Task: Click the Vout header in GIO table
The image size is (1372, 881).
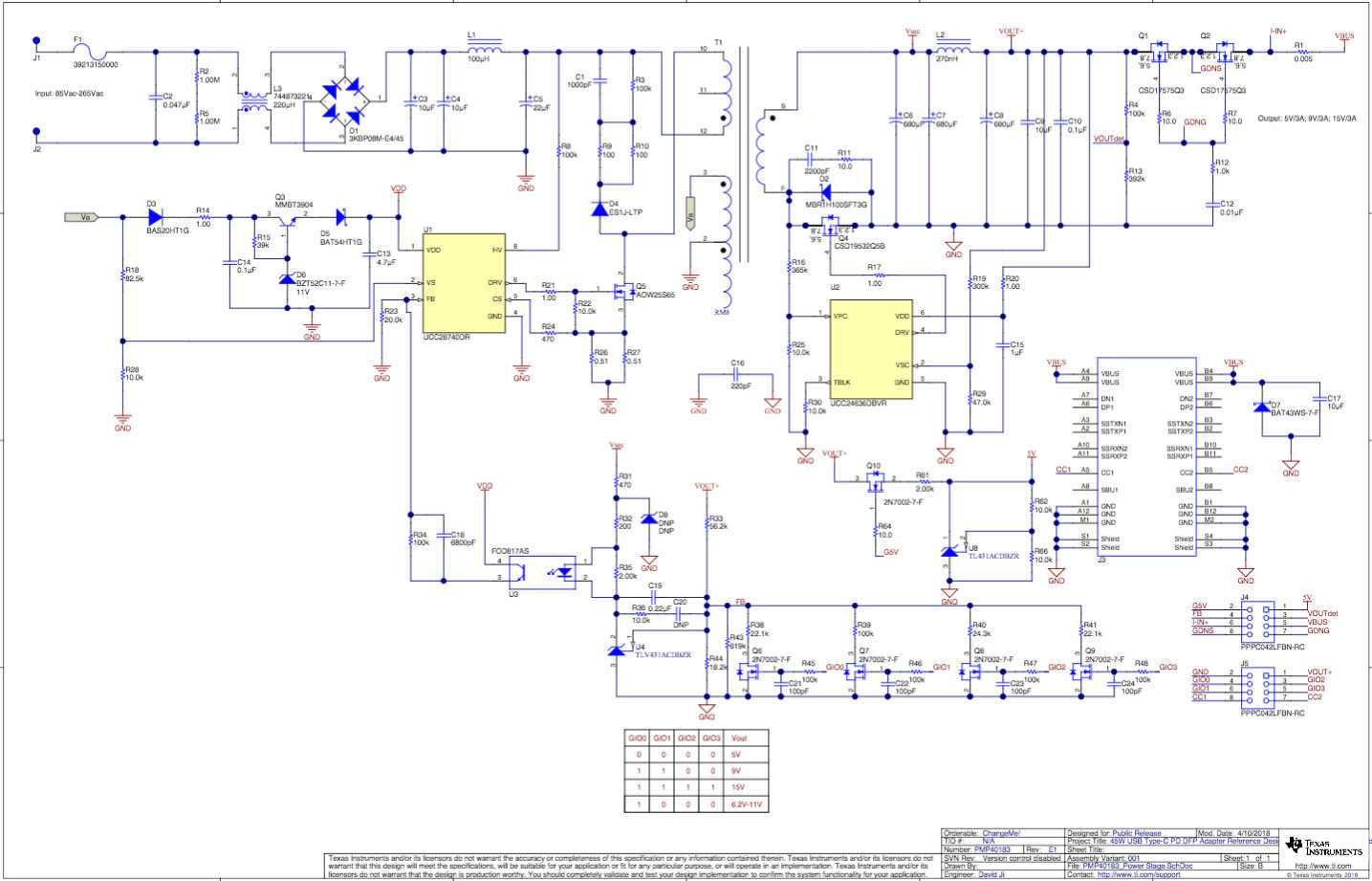Action: pos(747,738)
